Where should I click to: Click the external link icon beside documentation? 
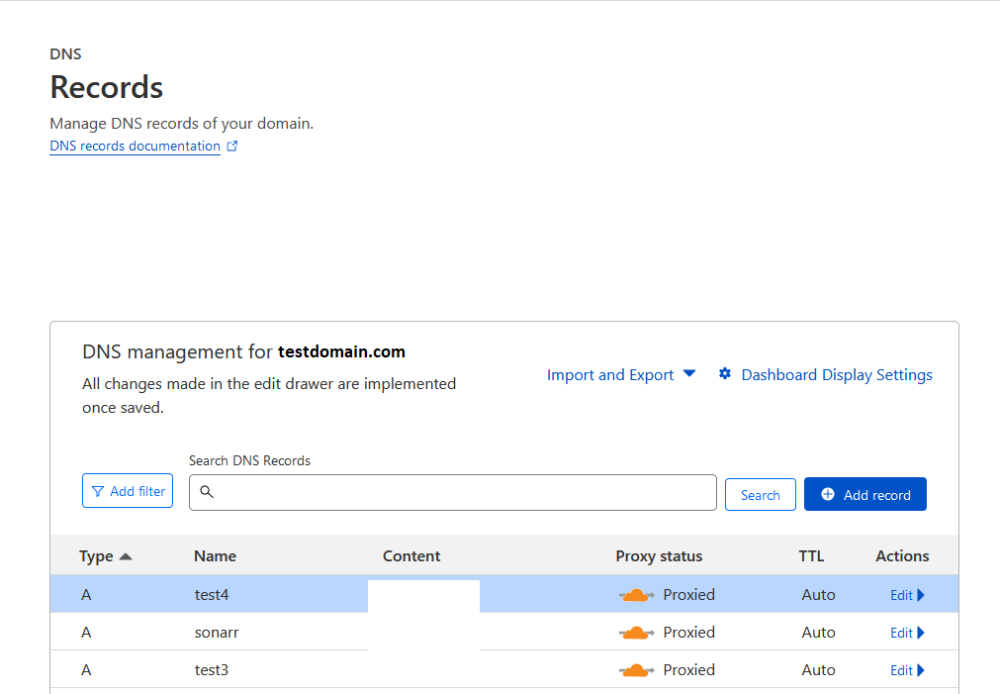coord(232,146)
